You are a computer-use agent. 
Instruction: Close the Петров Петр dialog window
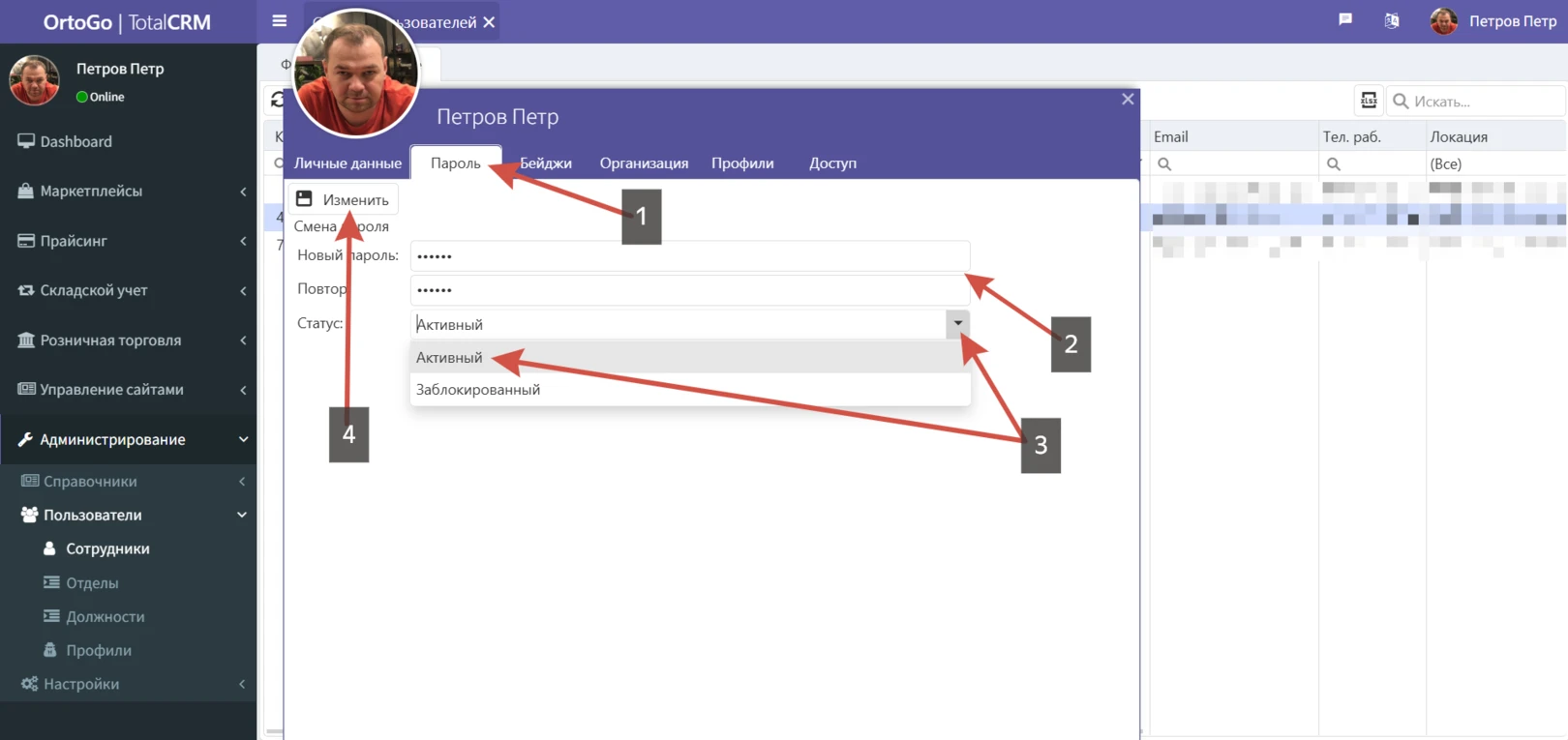(x=1128, y=99)
